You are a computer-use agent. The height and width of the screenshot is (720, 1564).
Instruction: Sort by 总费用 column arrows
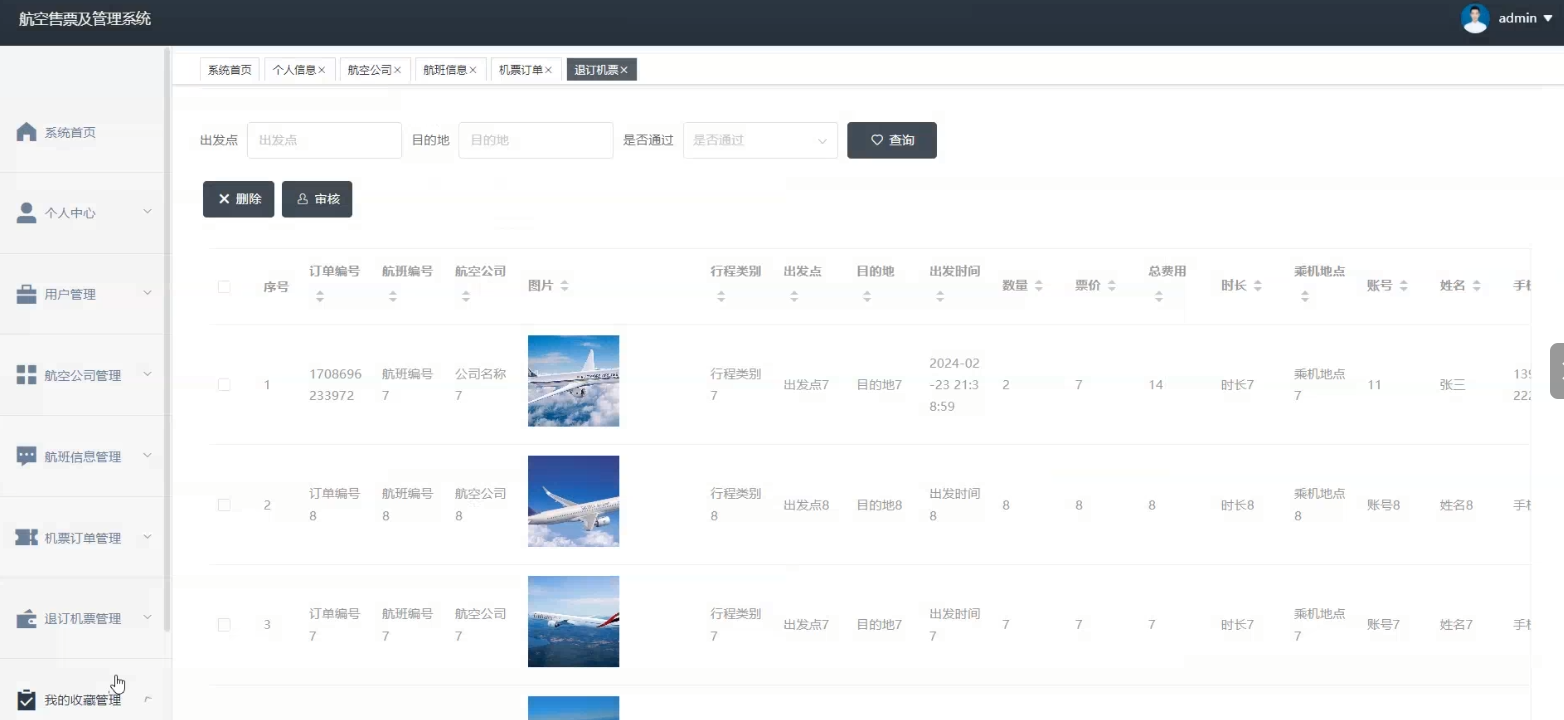[1159, 296]
